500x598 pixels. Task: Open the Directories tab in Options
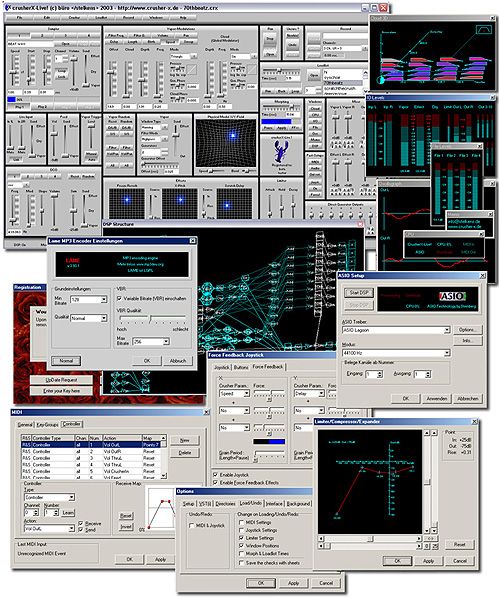225,503
